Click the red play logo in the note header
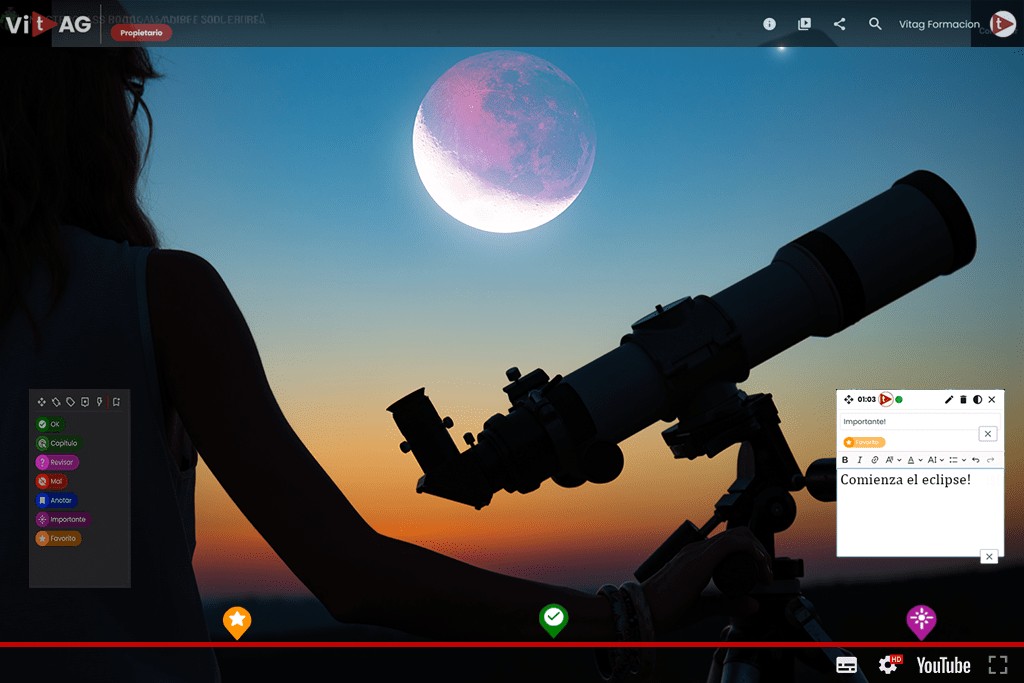 [886, 400]
